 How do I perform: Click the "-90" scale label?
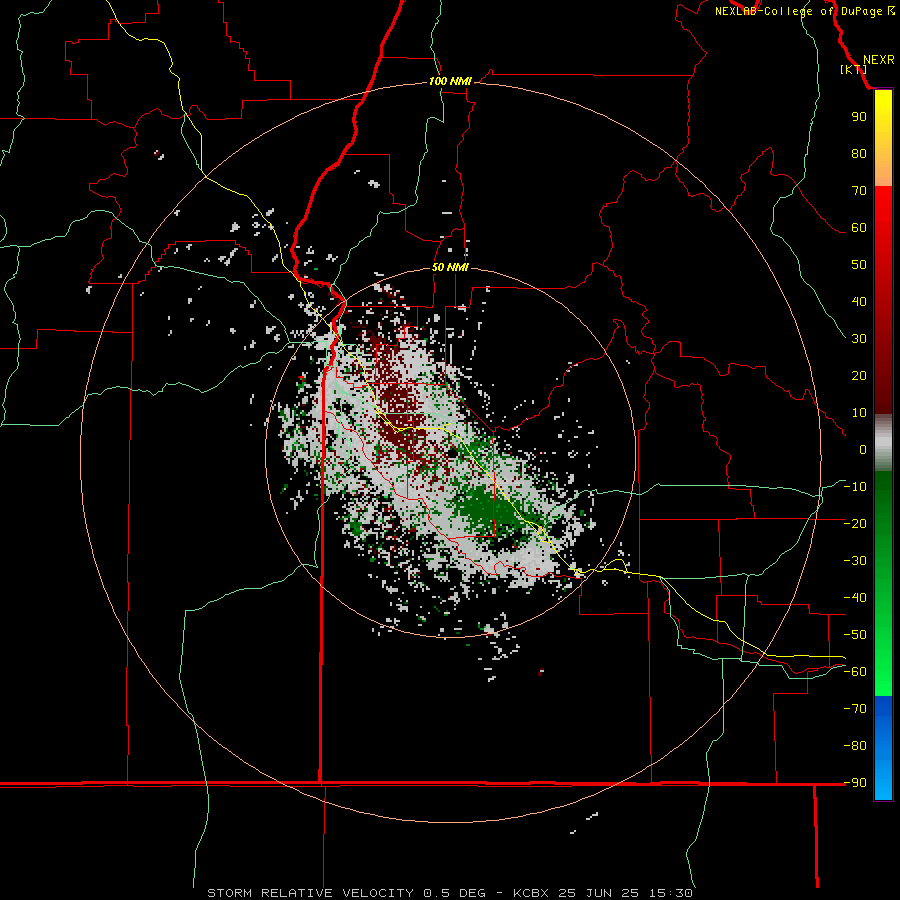855,782
